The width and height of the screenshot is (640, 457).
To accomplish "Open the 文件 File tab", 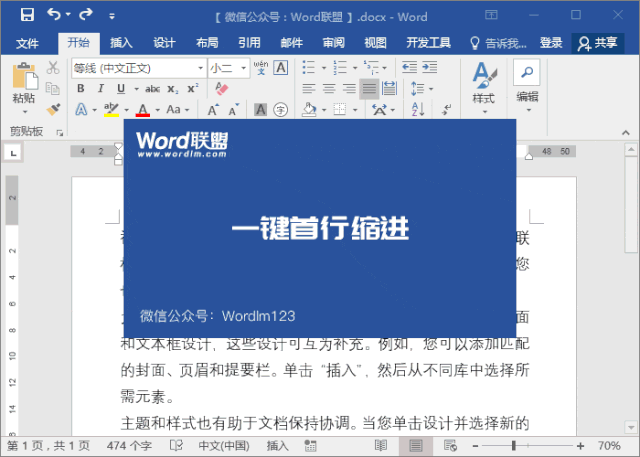I will (27, 43).
